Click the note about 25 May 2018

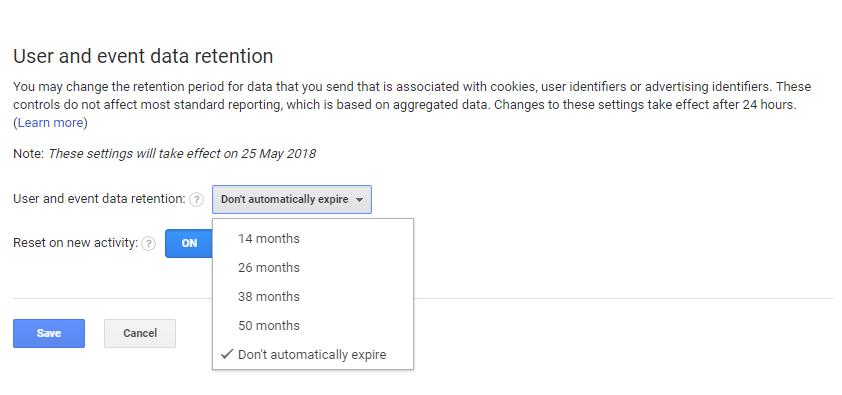[x=164, y=154]
